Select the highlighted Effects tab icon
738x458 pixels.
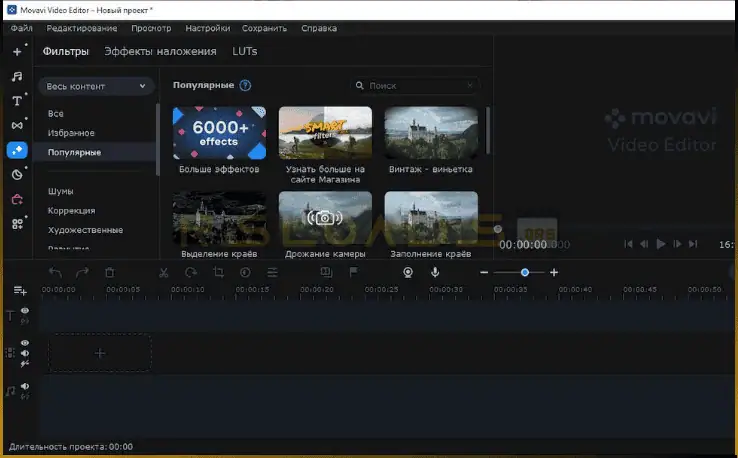pyautogui.click(x=17, y=150)
